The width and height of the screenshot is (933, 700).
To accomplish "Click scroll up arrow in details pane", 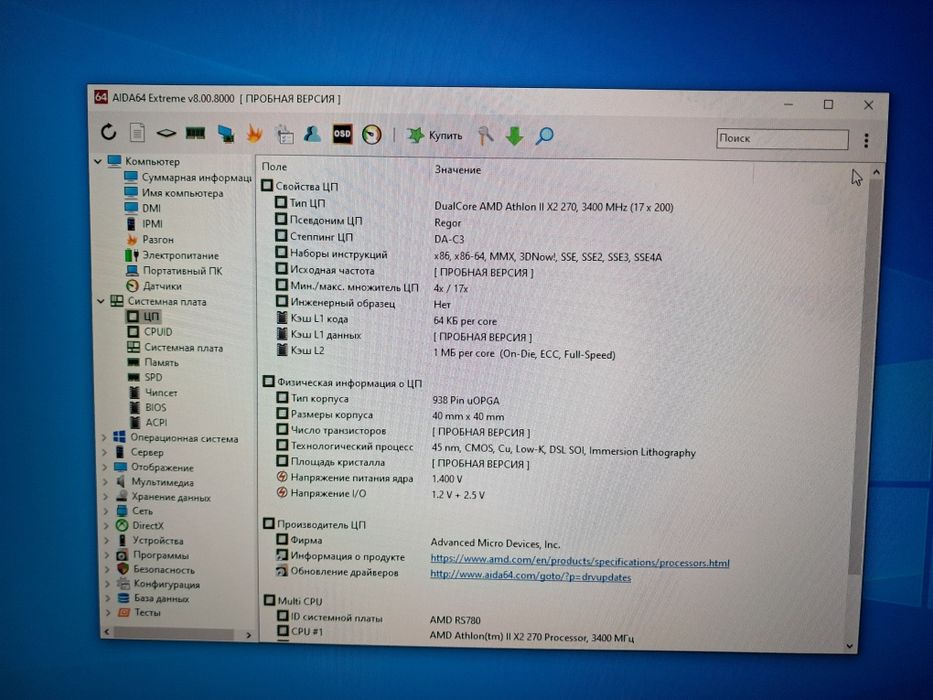I will tap(876, 173).
